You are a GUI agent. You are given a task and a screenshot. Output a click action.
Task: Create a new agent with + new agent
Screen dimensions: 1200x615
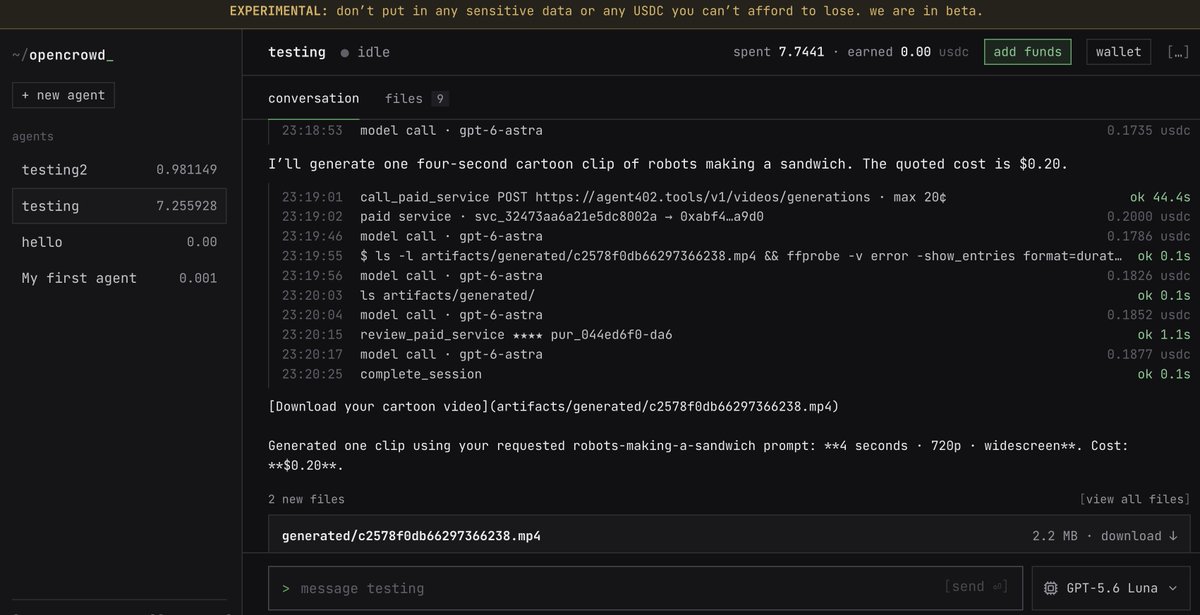pos(64,95)
